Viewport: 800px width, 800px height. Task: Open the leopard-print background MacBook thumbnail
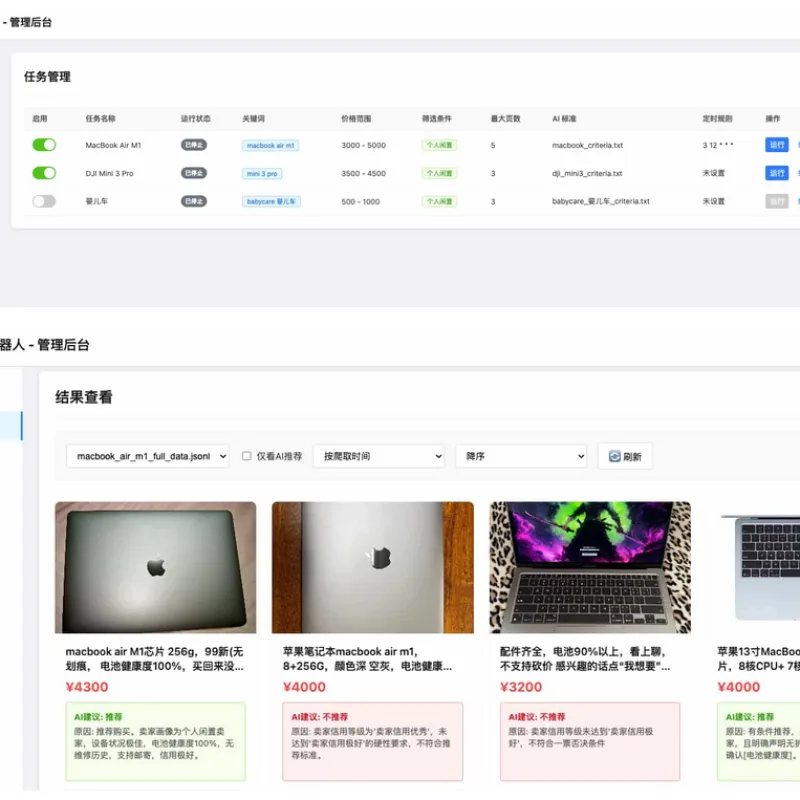[590, 567]
